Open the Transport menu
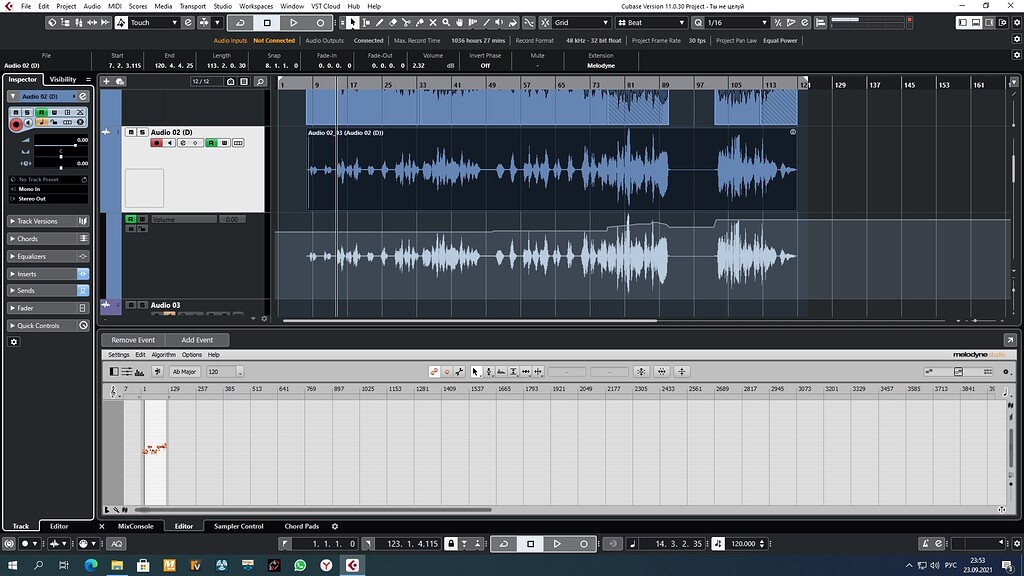This screenshot has height=576, width=1024. coord(192,6)
